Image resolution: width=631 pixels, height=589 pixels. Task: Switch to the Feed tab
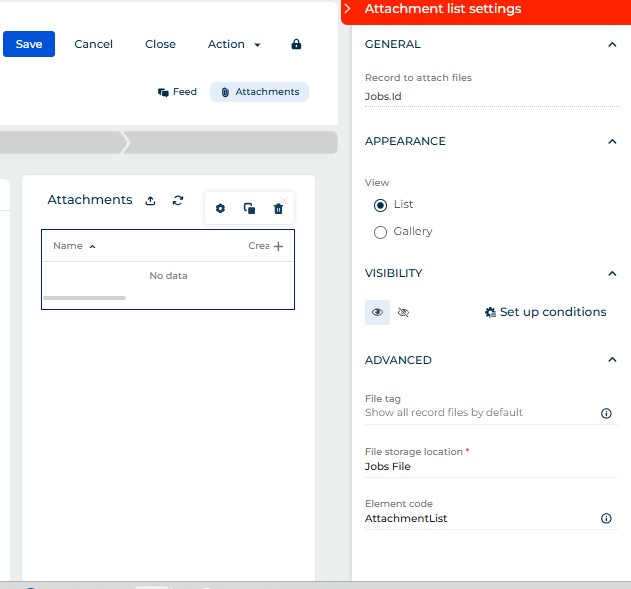tap(177, 92)
